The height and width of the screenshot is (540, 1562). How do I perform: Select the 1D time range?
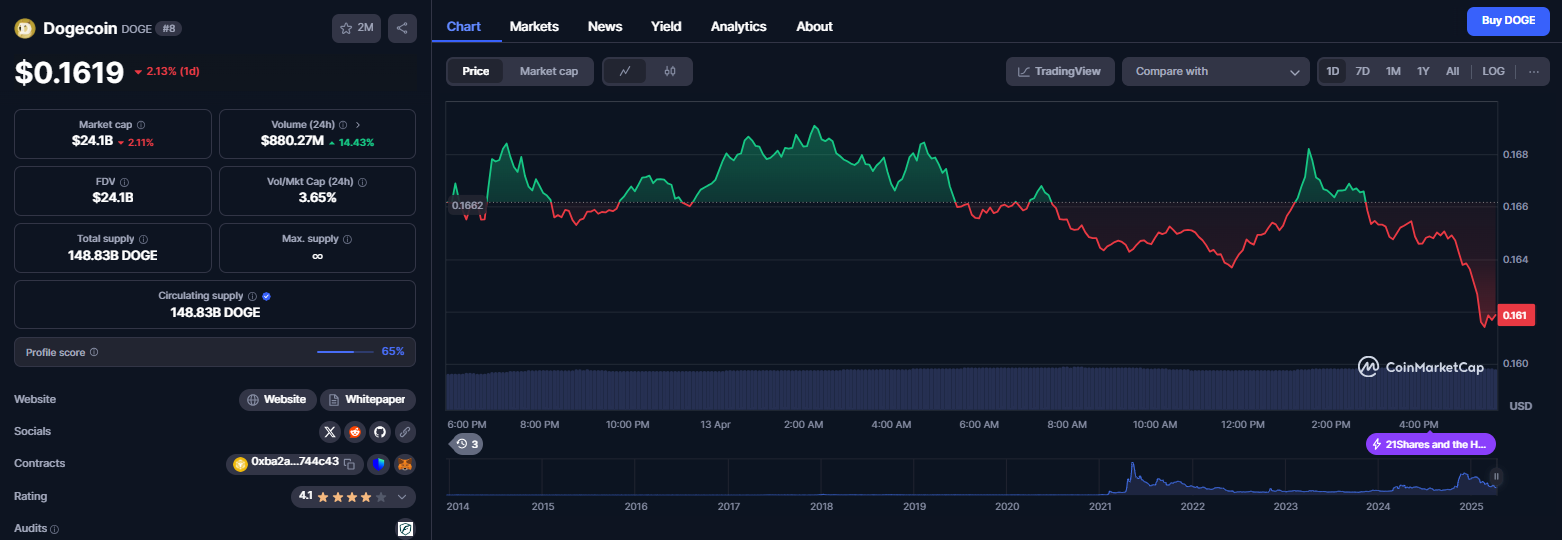tap(1333, 71)
